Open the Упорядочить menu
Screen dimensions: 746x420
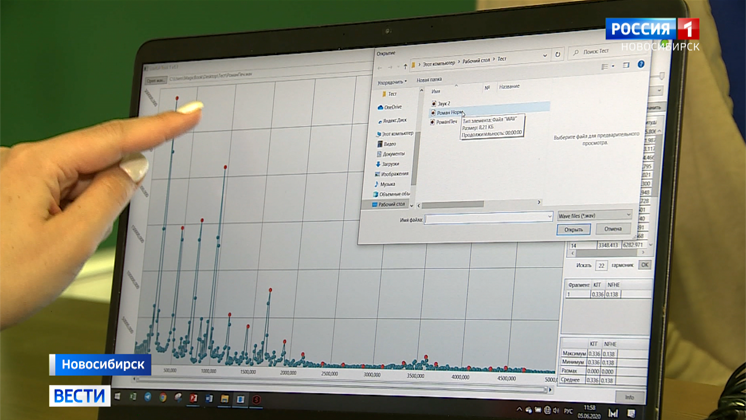click(392, 82)
